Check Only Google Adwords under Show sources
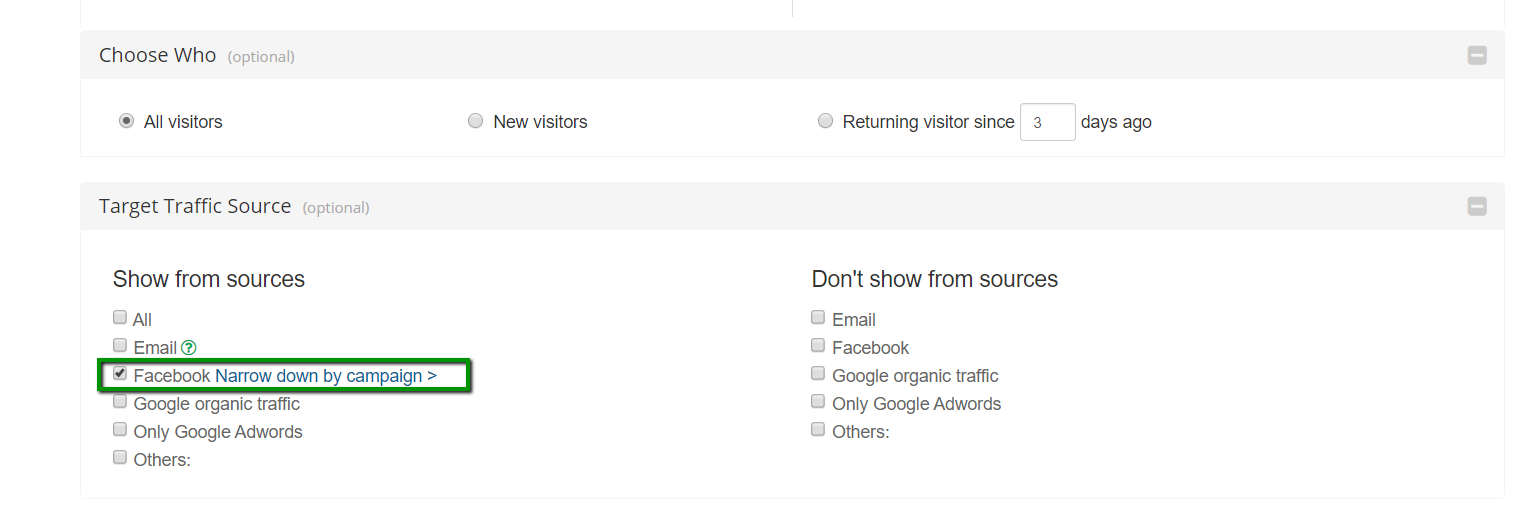 (120, 430)
